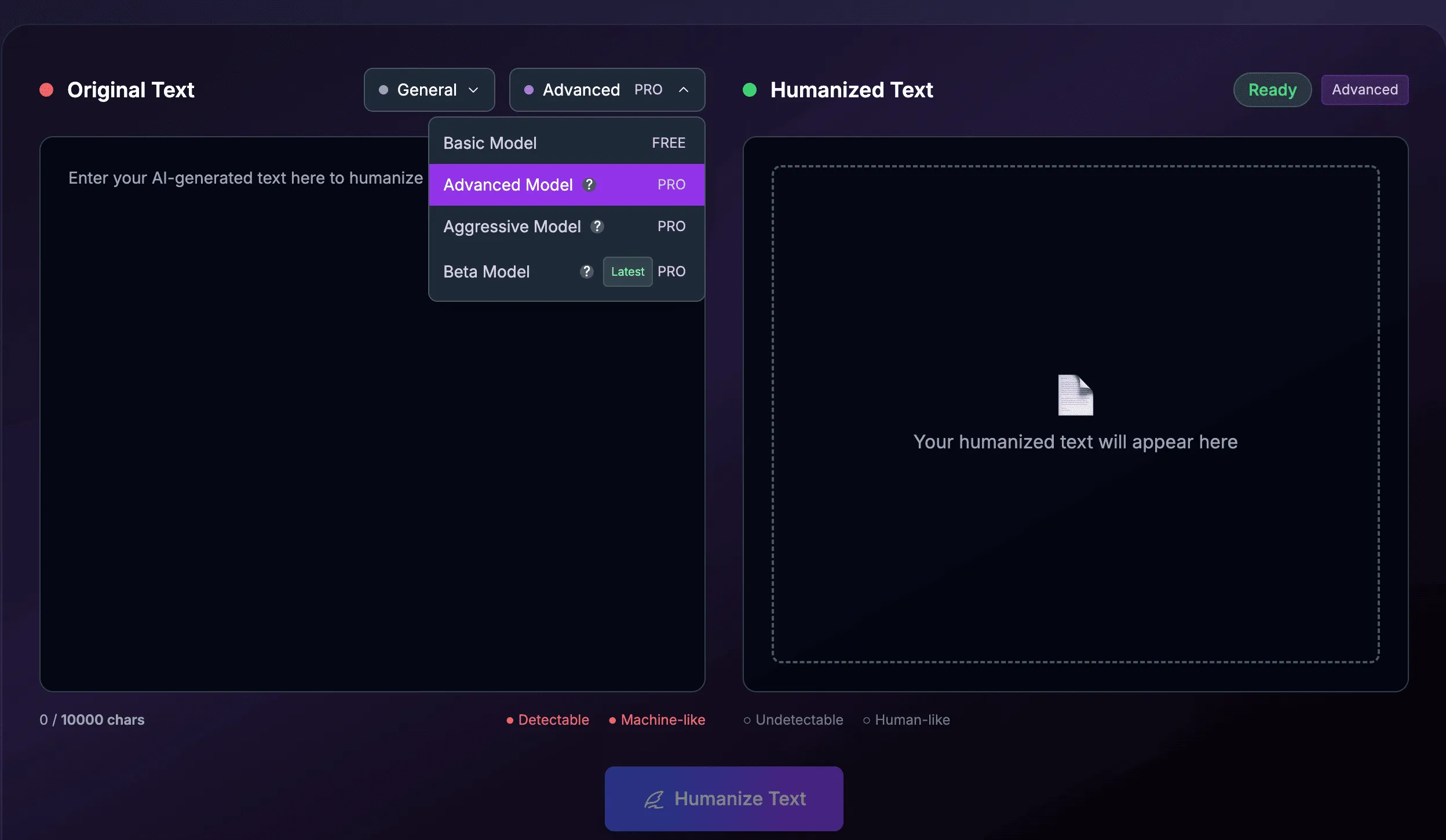Select the Beta Model option
Viewport: 1446px width, 840px height.
click(567, 272)
